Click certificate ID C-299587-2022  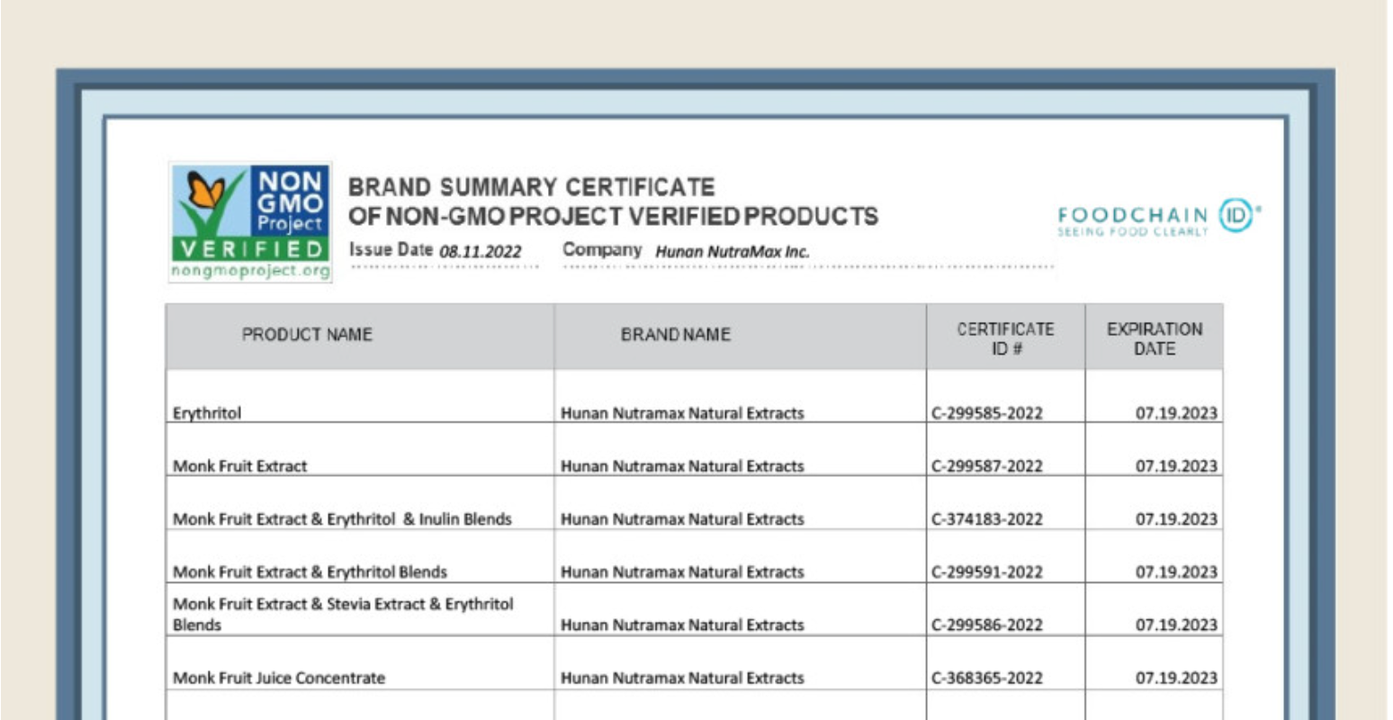coord(987,466)
